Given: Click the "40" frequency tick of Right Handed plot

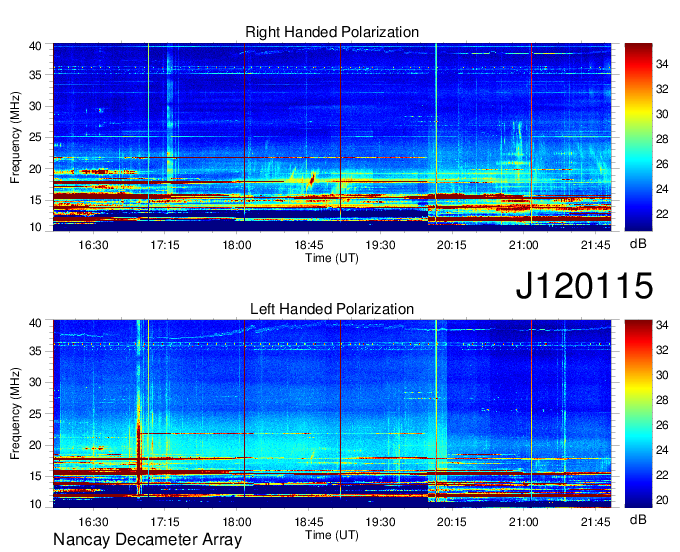Looking at the screenshot, I should pos(35,46).
